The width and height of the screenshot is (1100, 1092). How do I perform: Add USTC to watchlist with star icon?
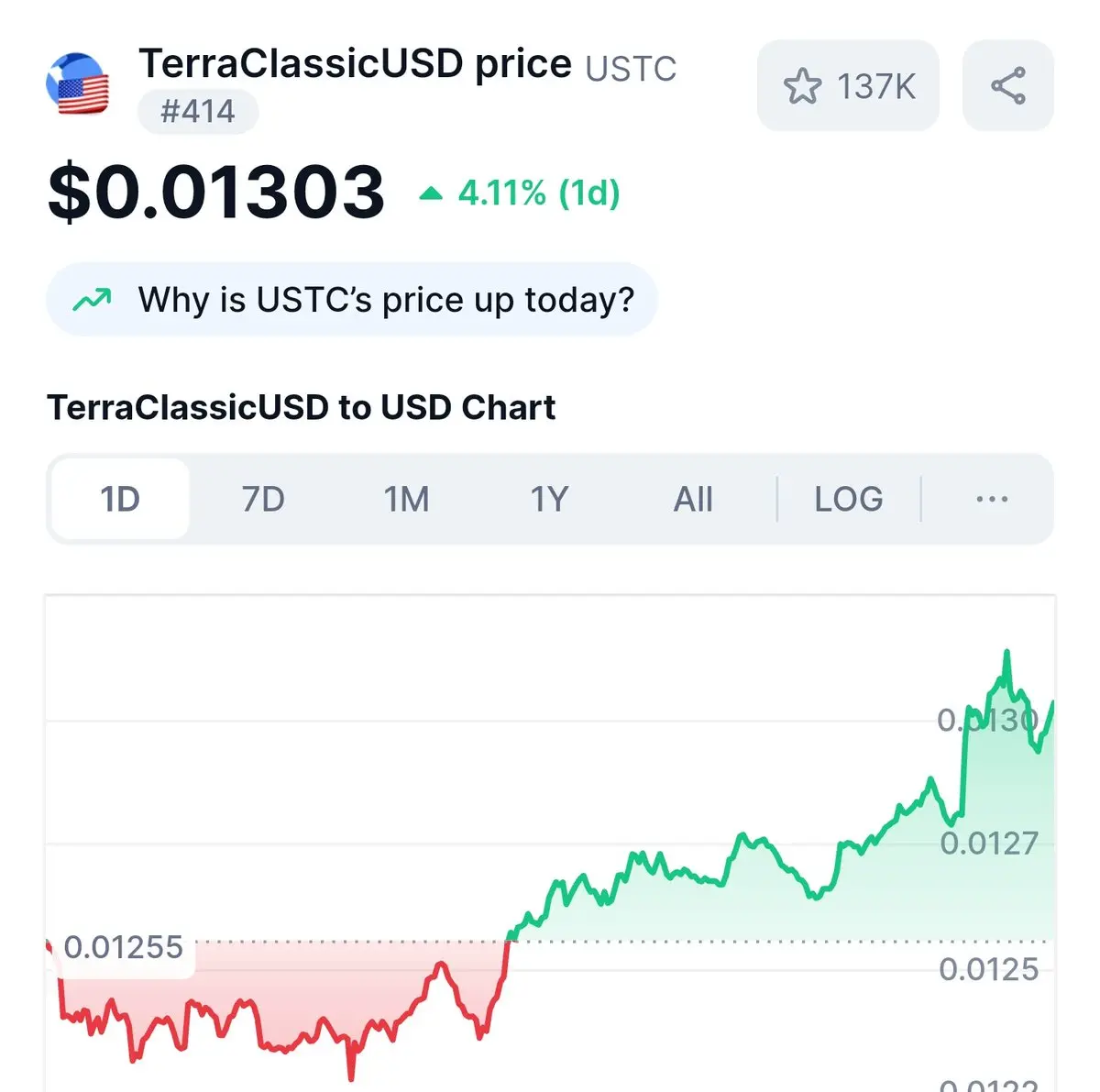click(802, 86)
